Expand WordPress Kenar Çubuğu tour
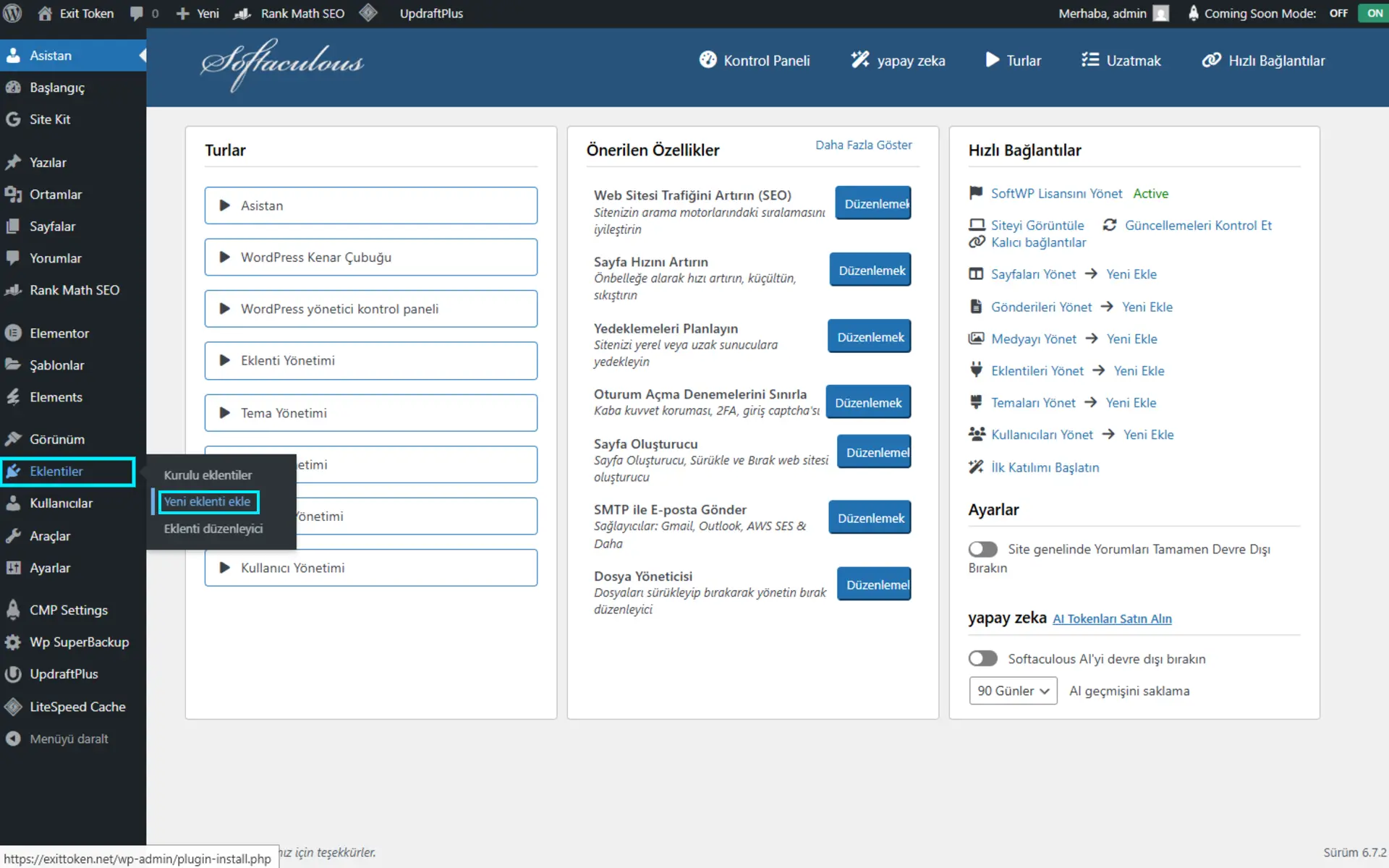The height and width of the screenshot is (868, 1389). (x=370, y=258)
